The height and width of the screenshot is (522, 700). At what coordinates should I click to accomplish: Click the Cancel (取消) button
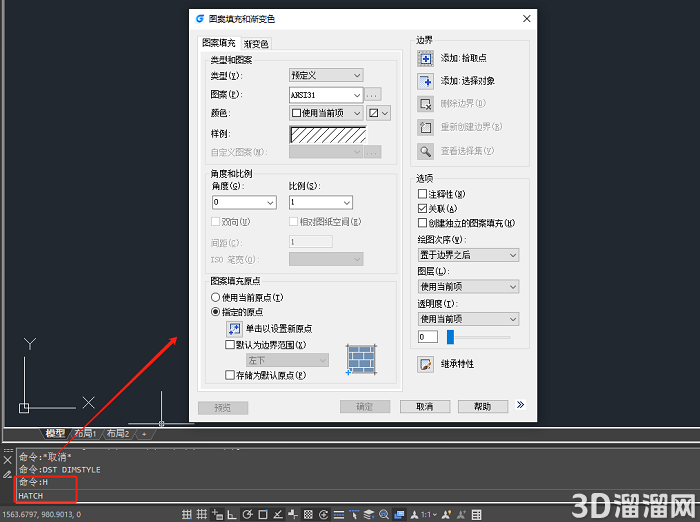tap(425, 406)
